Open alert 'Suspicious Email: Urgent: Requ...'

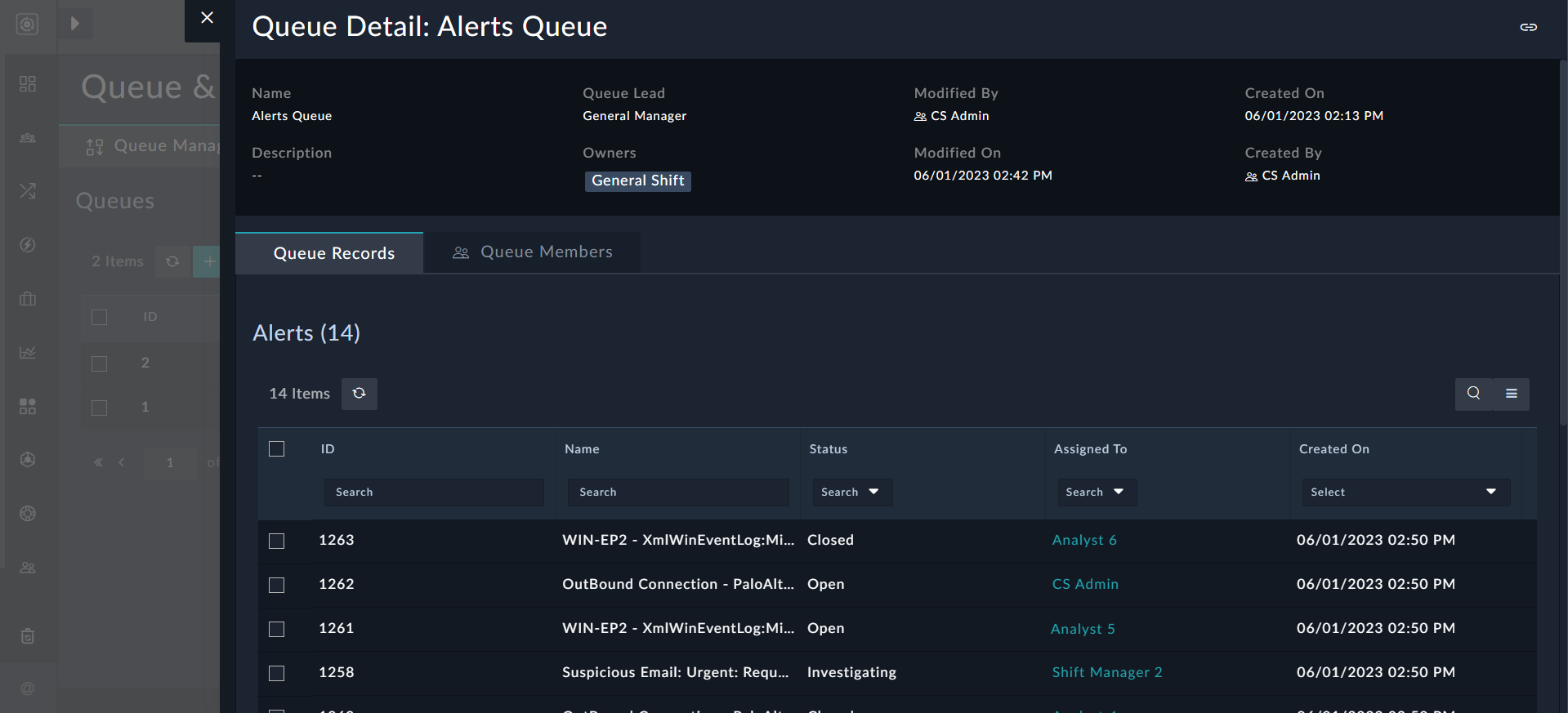click(676, 672)
